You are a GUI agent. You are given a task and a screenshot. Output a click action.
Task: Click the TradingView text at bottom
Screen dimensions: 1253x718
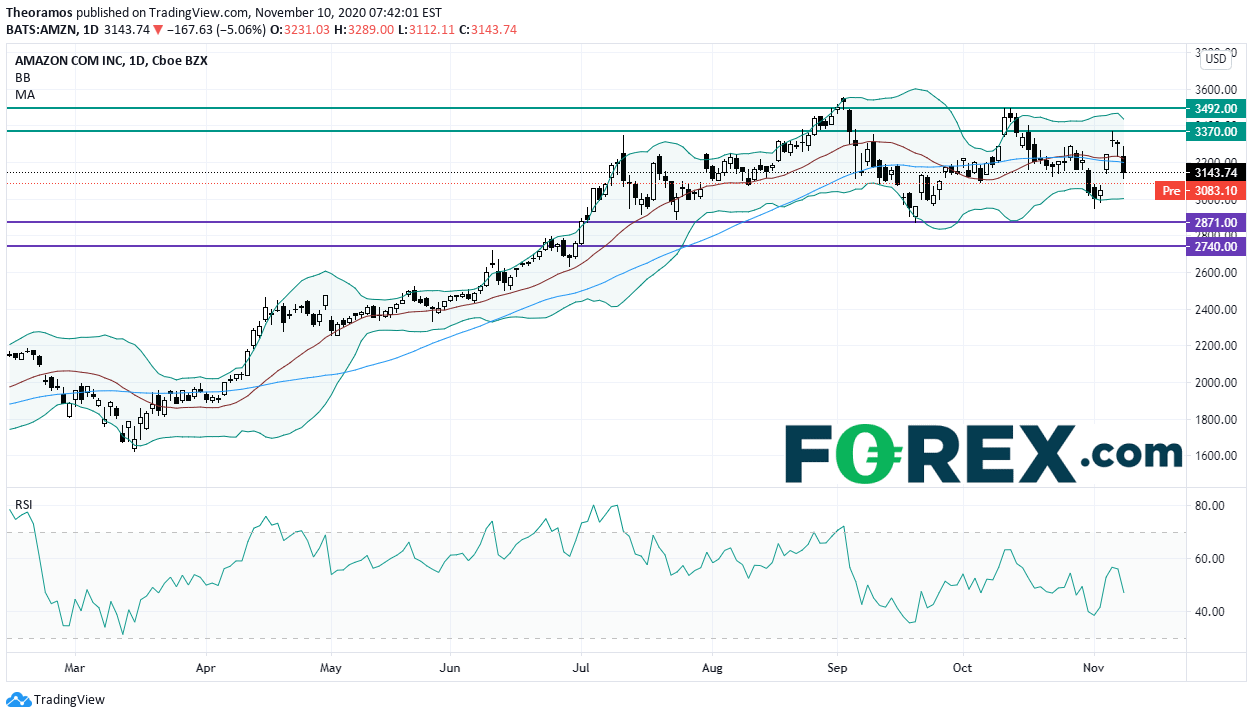pos(69,700)
